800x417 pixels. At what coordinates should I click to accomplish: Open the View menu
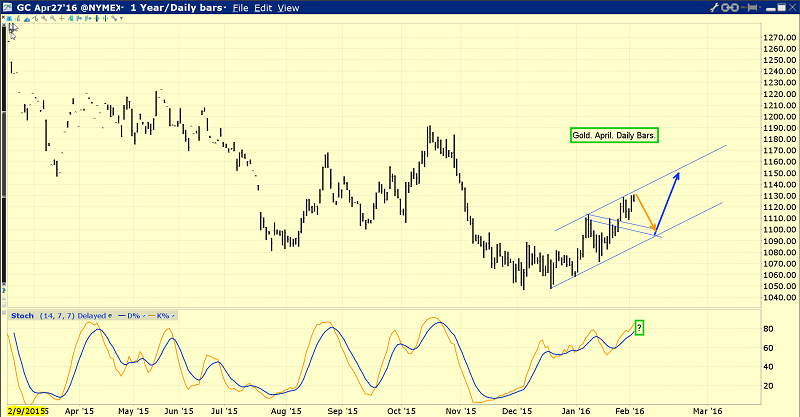[288, 7]
